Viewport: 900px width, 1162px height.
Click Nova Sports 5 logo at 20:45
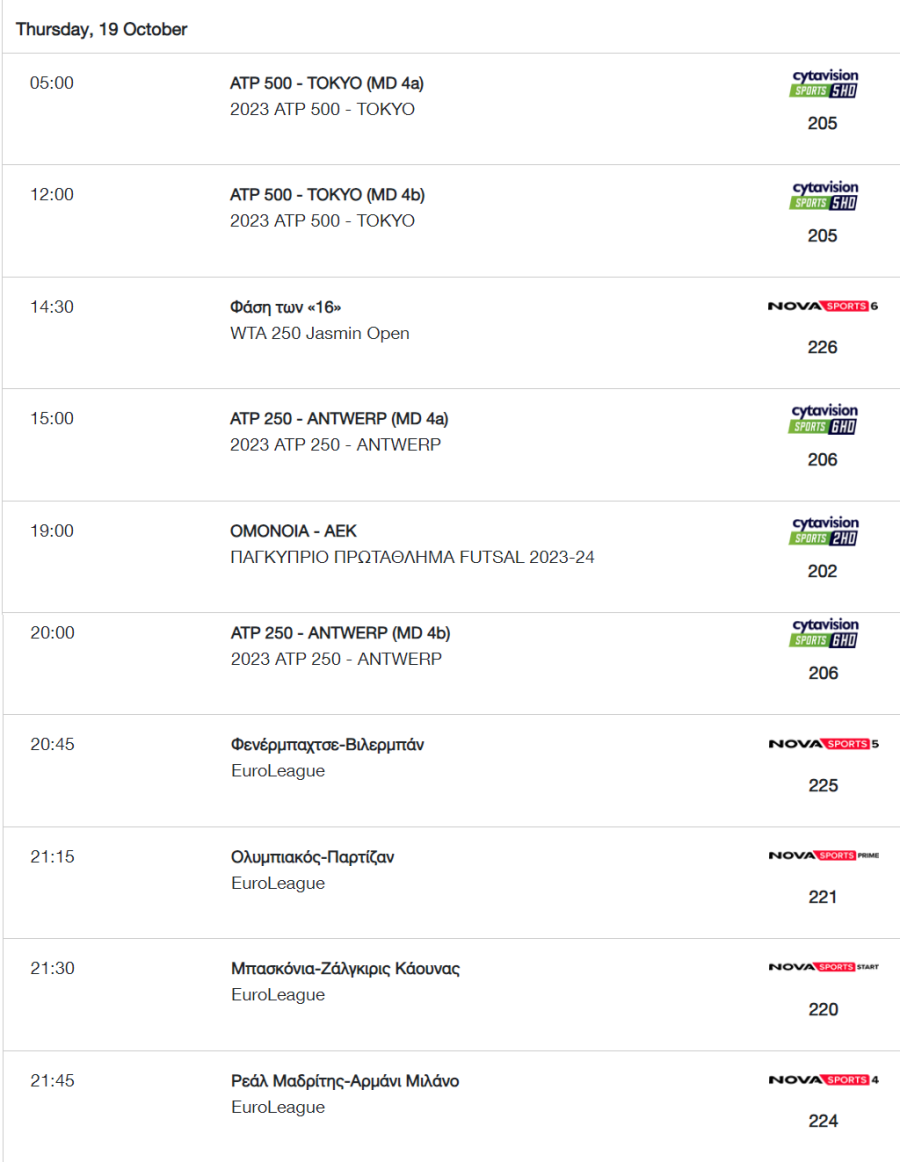coord(824,743)
